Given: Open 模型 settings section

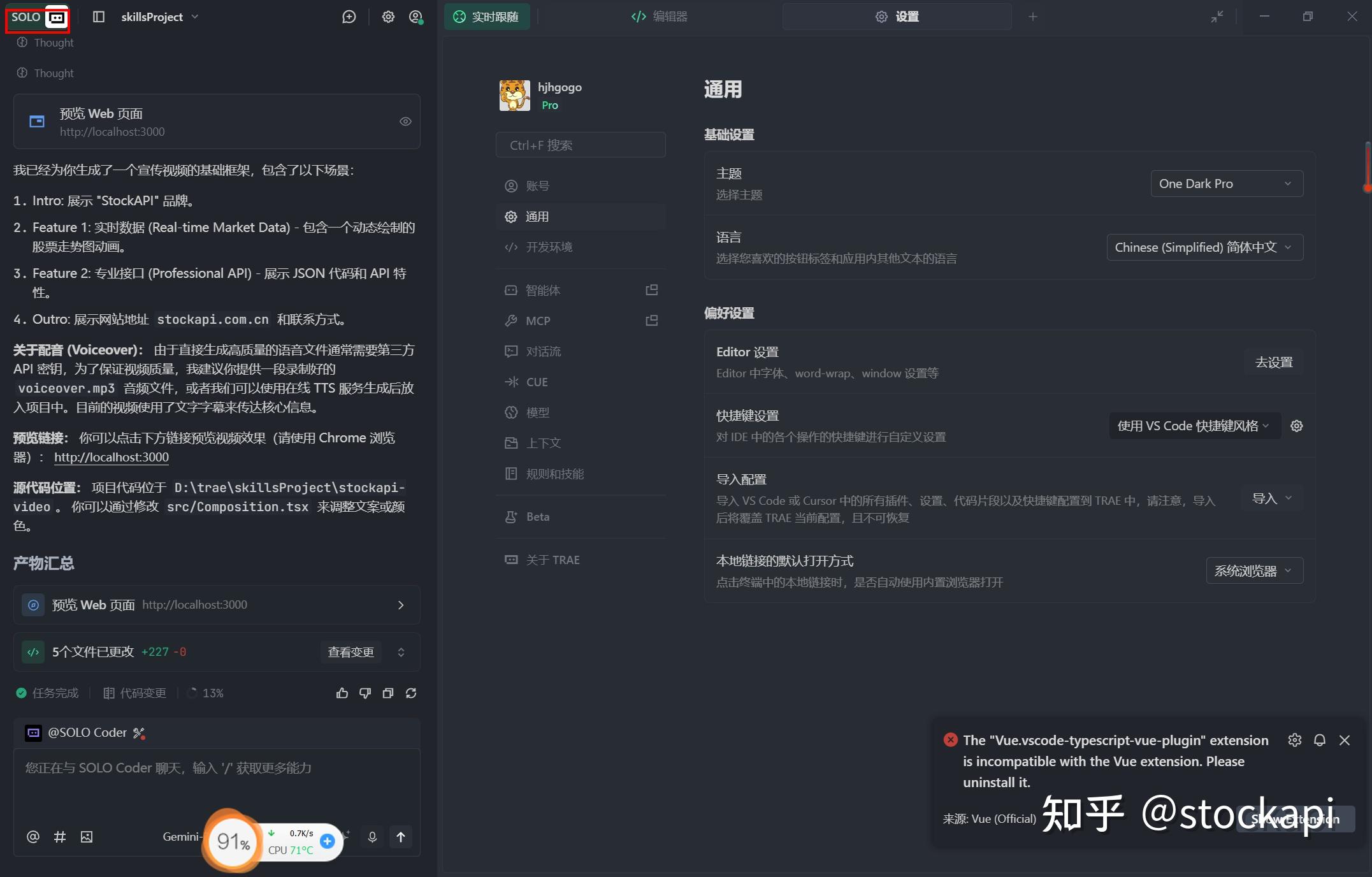Looking at the screenshot, I should [581, 412].
